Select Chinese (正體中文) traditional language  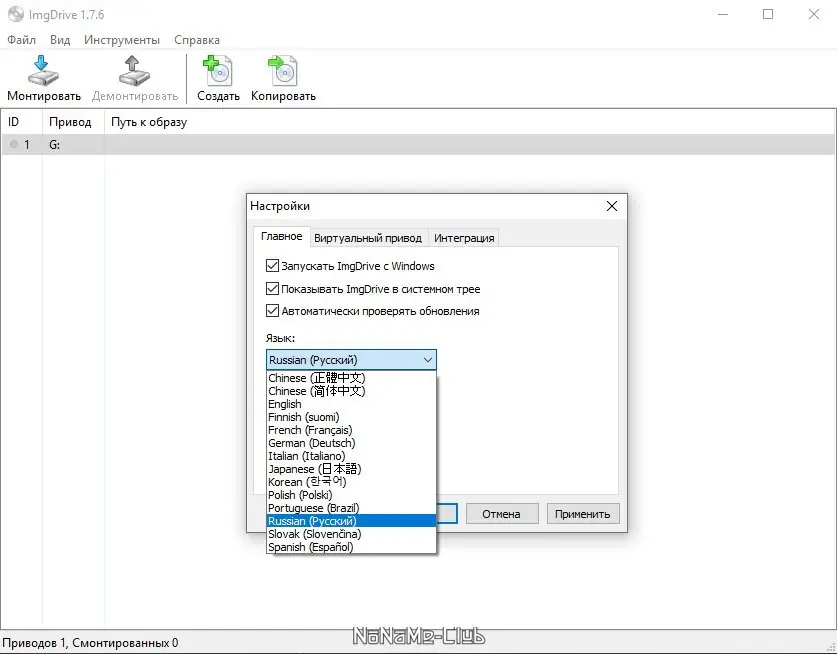pyautogui.click(x=351, y=378)
